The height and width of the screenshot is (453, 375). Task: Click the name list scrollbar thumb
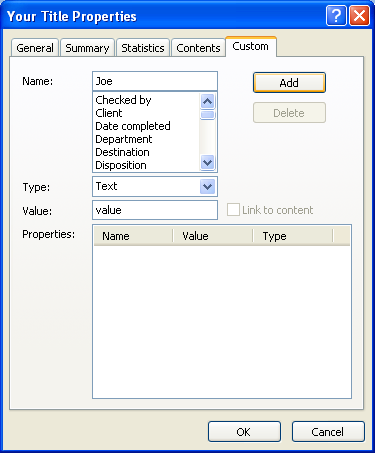[208, 115]
